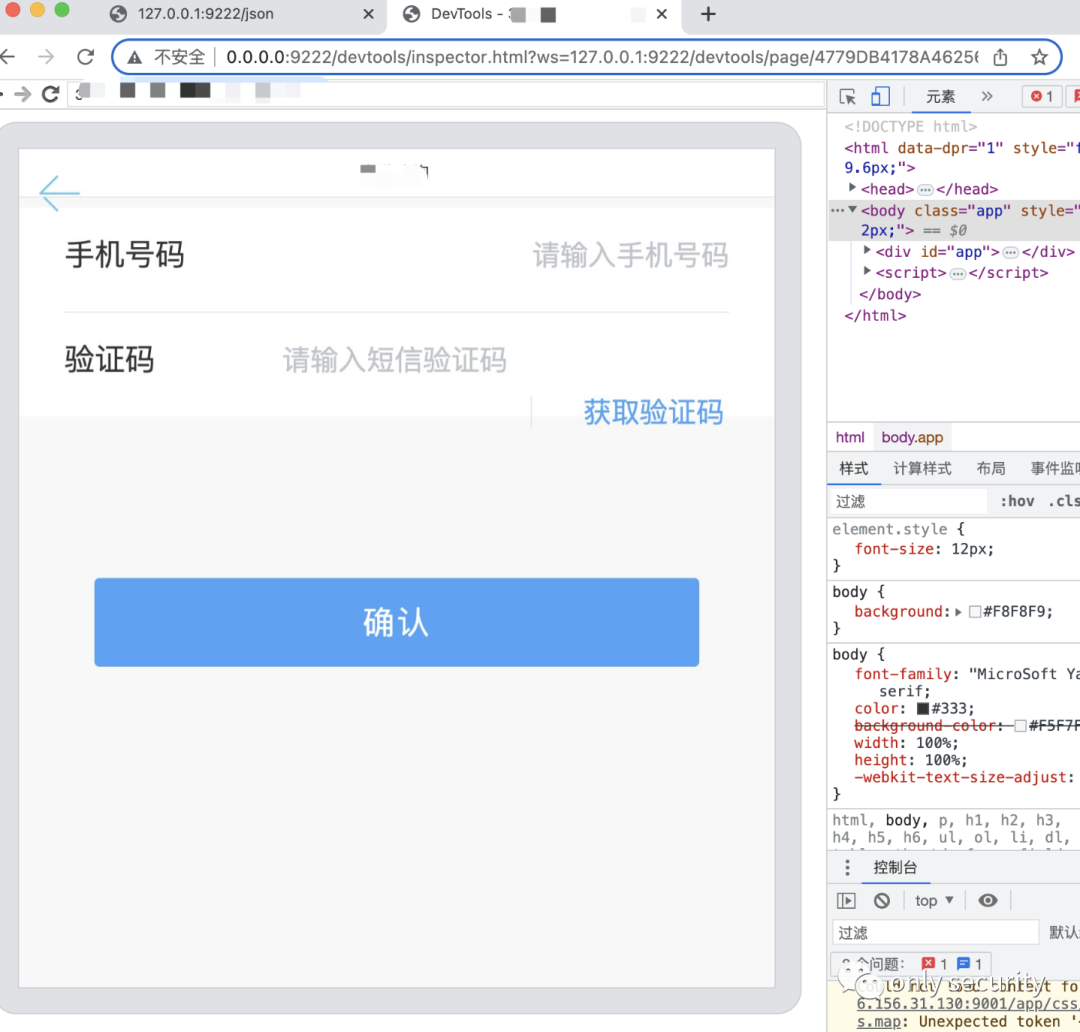This screenshot has width=1080, height=1032.
Task: Click the ellipsis inside the div app node
Action: [x=1010, y=252]
